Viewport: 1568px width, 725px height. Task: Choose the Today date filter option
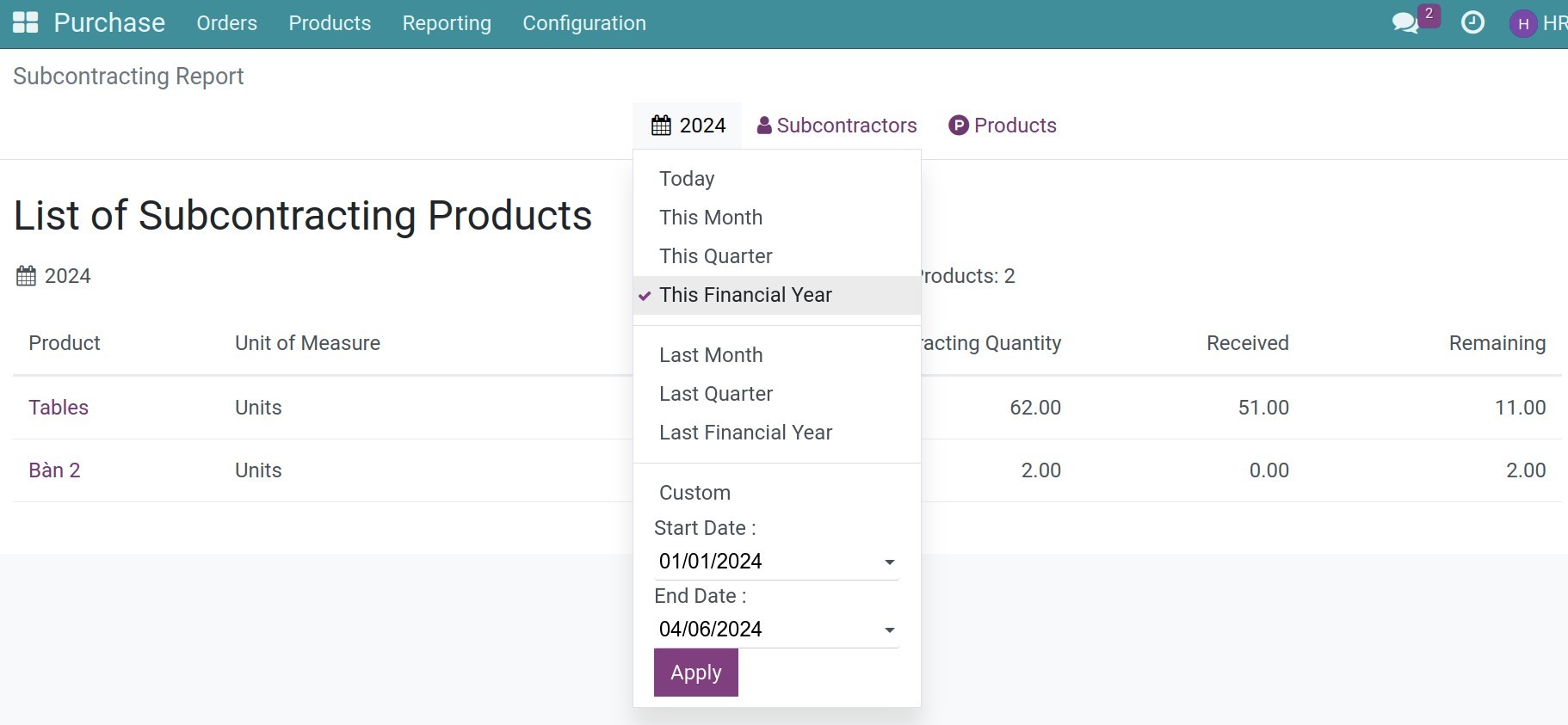point(686,179)
